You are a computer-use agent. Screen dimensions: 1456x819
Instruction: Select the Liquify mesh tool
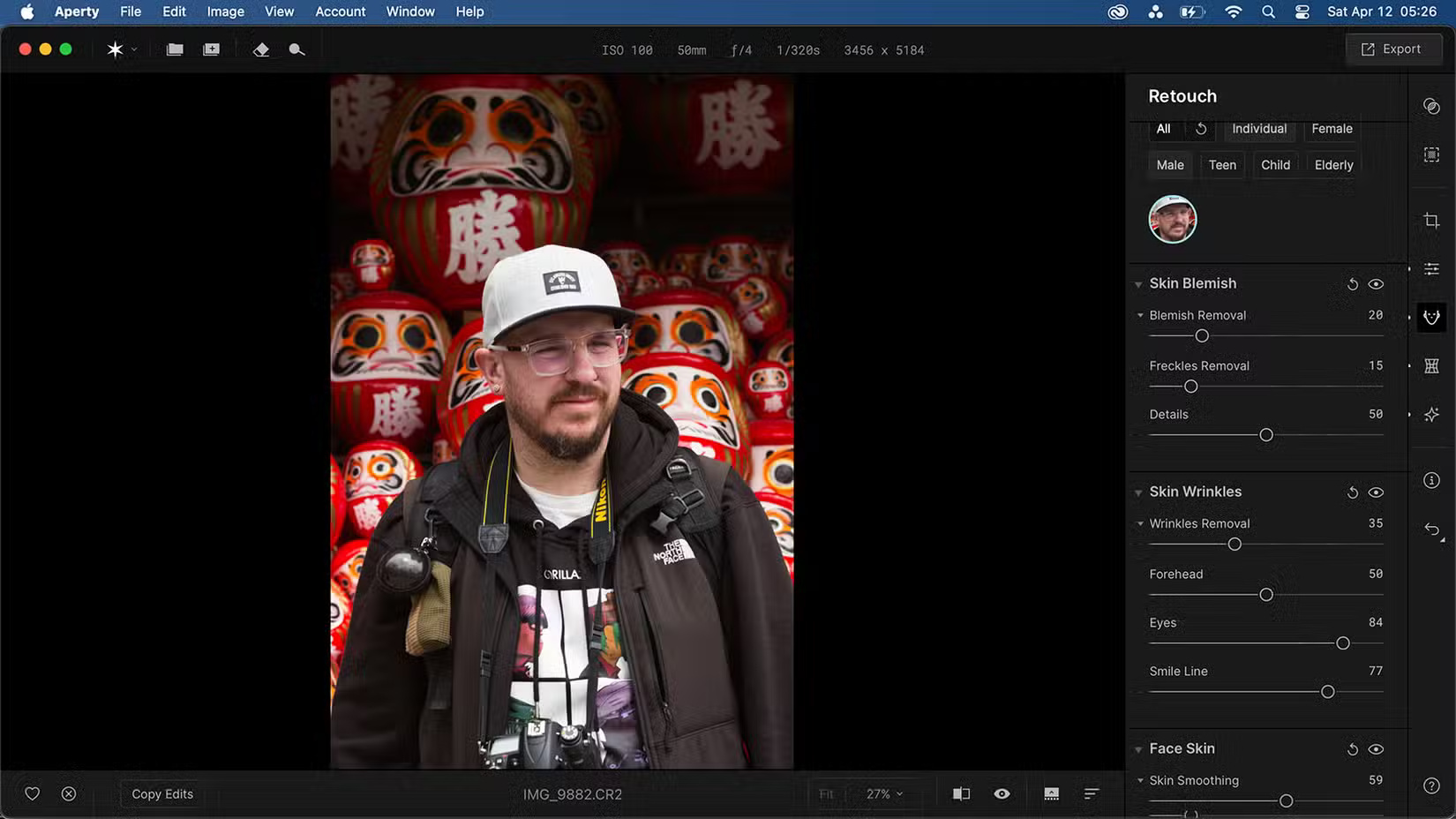1431,365
